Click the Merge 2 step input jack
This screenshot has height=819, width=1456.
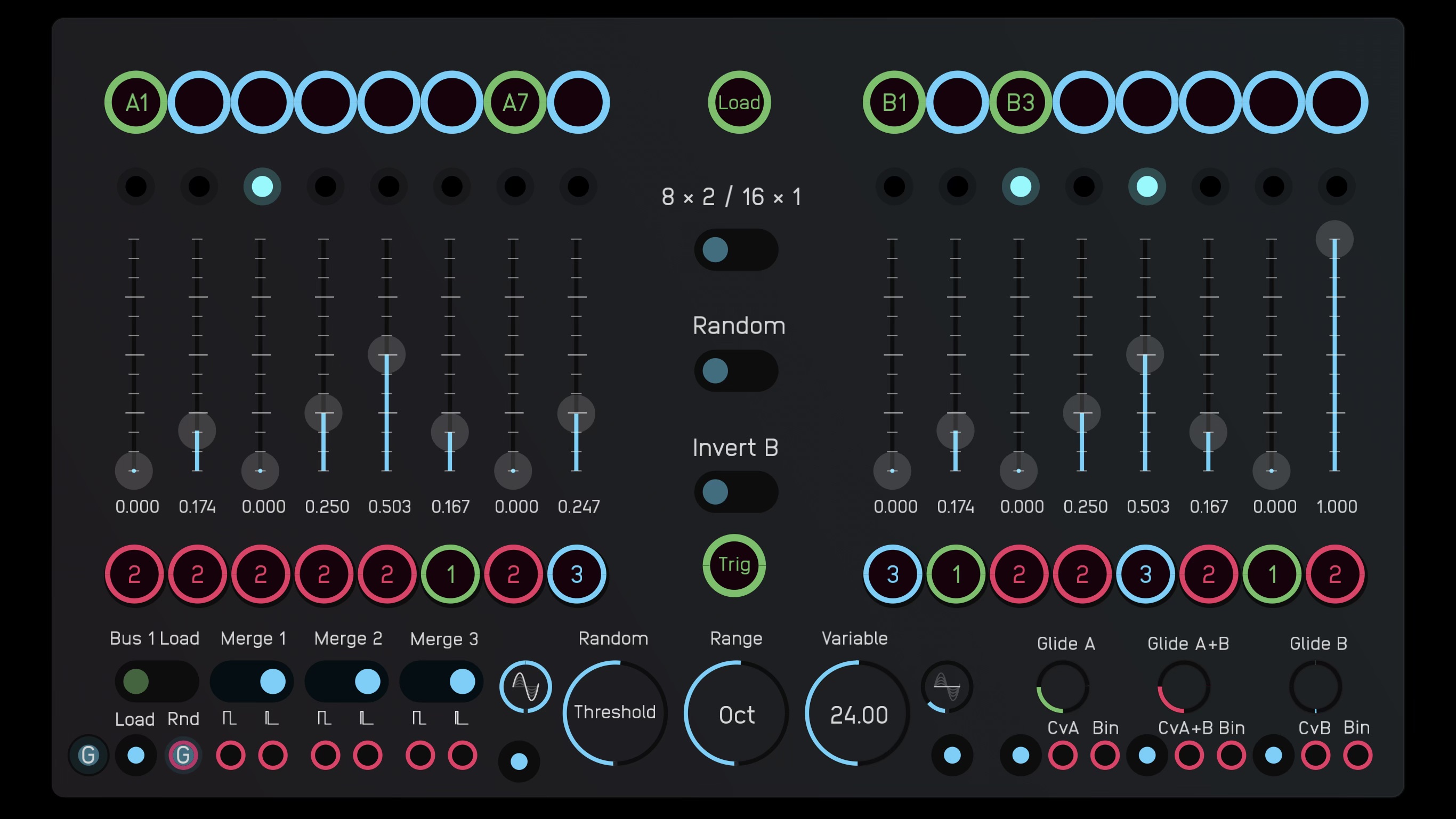[368, 755]
